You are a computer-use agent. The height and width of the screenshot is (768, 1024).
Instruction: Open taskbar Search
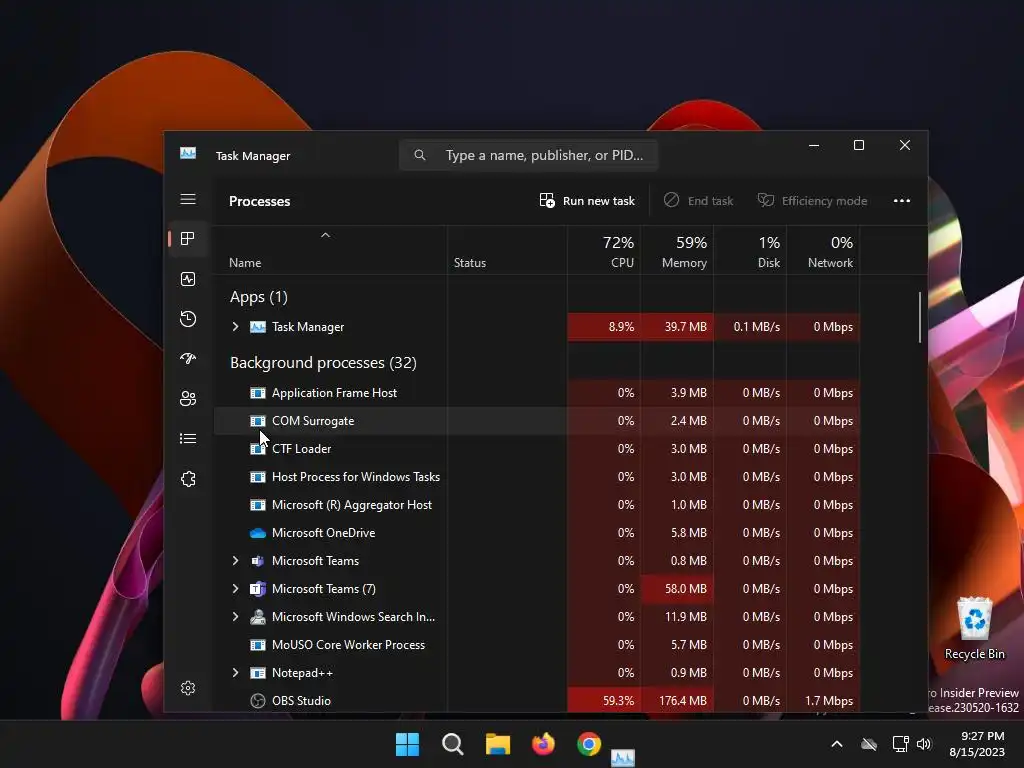point(453,744)
